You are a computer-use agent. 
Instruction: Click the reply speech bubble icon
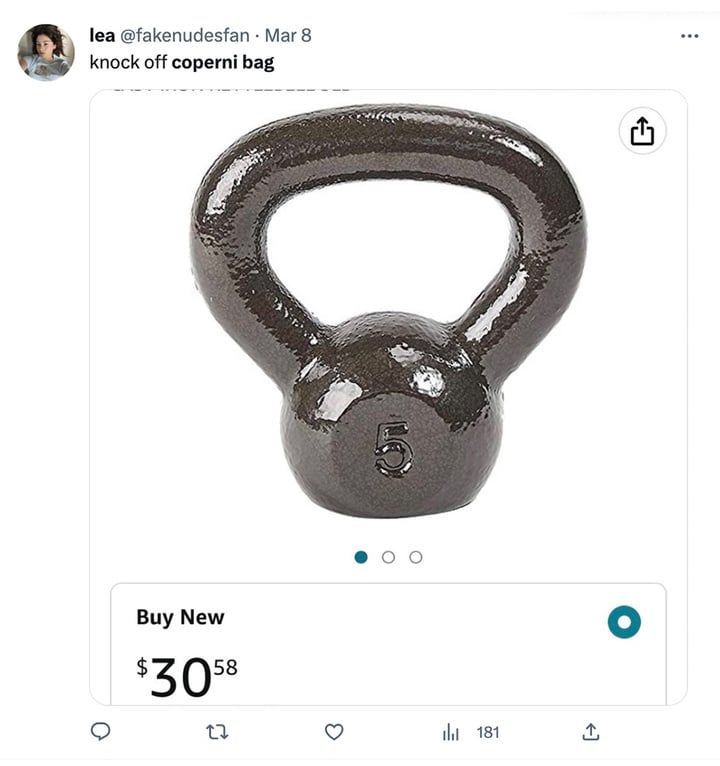pyautogui.click(x=101, y=731)
